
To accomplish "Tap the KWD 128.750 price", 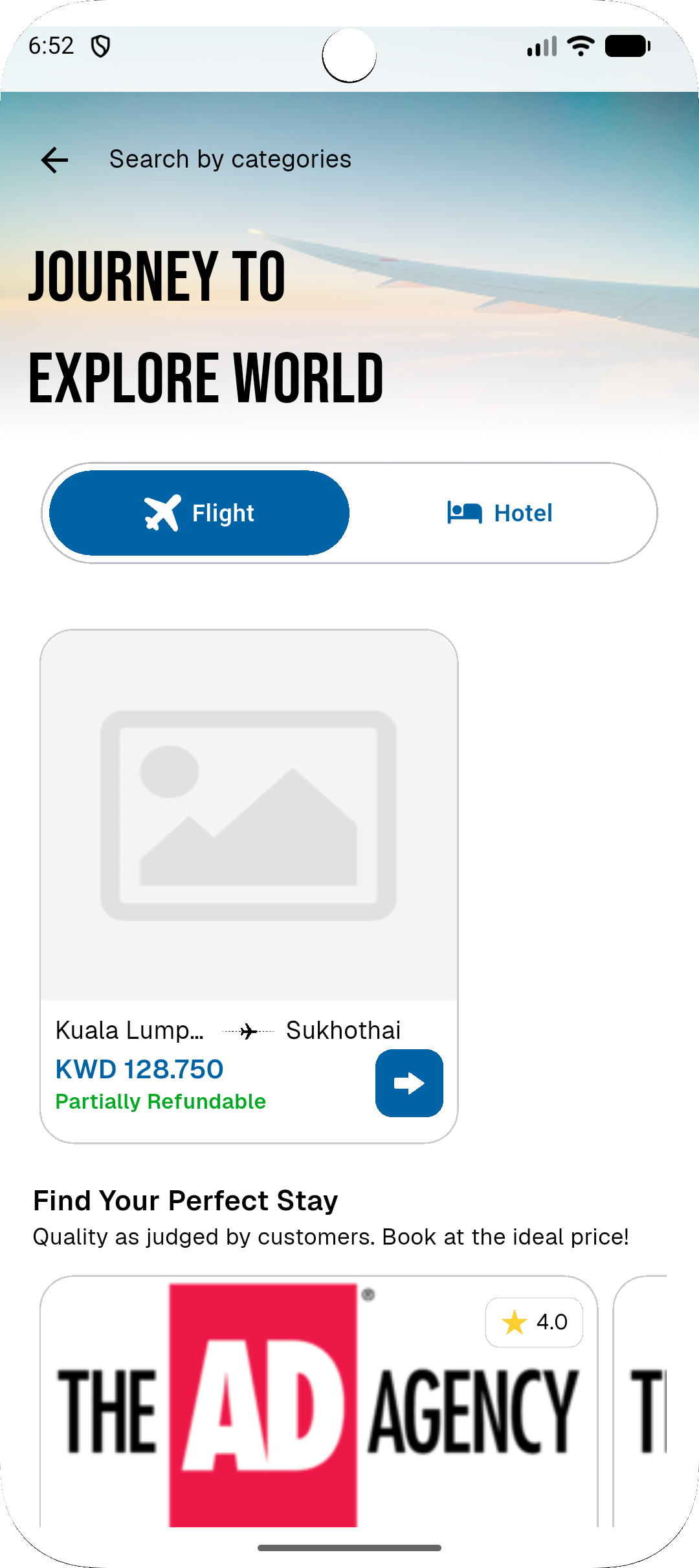I will click(139, 1069).
